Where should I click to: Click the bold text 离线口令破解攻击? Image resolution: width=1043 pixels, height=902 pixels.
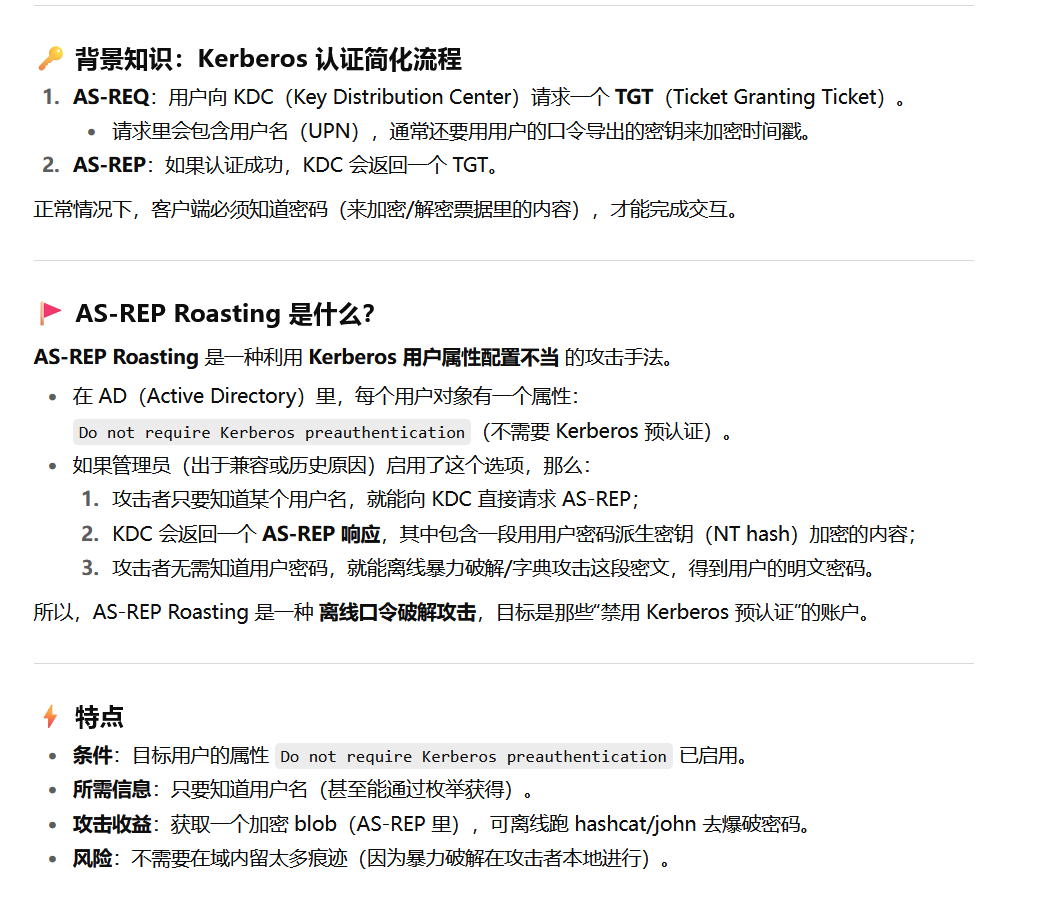[x=397, y=612]
